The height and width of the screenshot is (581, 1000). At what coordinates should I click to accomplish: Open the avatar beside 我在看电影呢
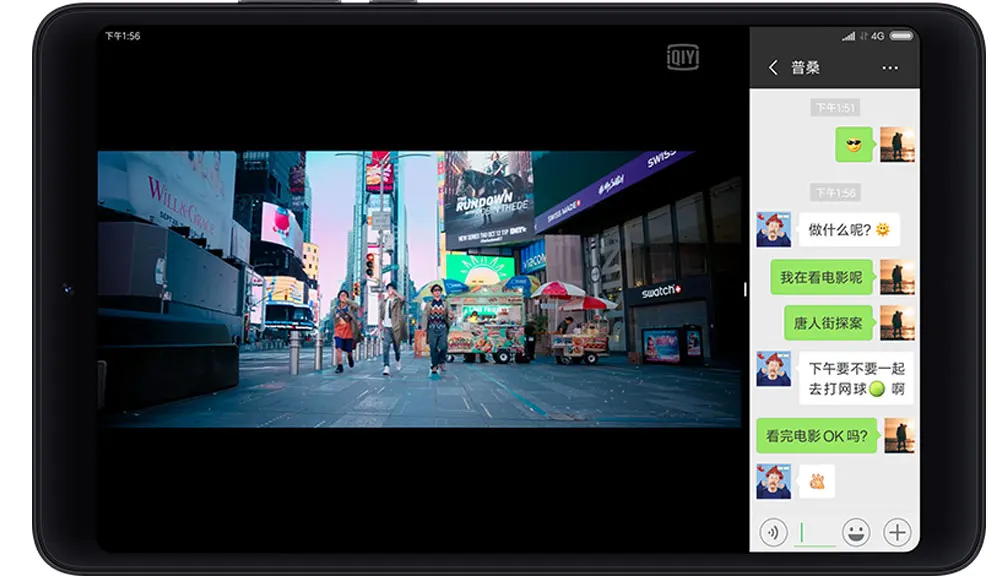coord(897,277)
